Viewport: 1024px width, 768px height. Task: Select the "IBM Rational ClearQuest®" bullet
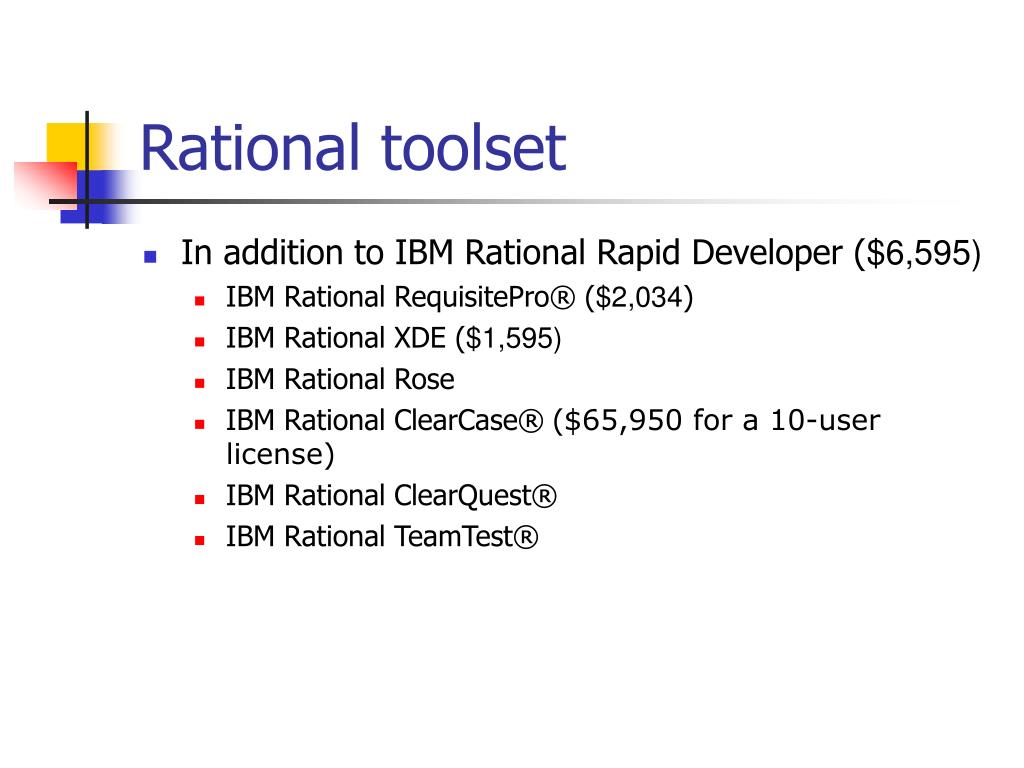coord(391,496)
